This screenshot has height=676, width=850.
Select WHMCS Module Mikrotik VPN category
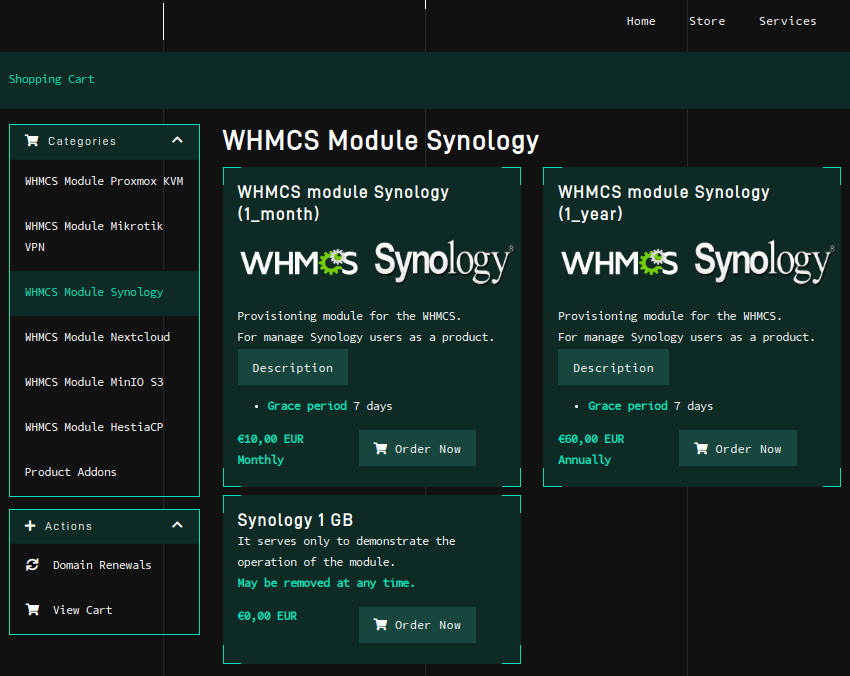click(104, 236)
